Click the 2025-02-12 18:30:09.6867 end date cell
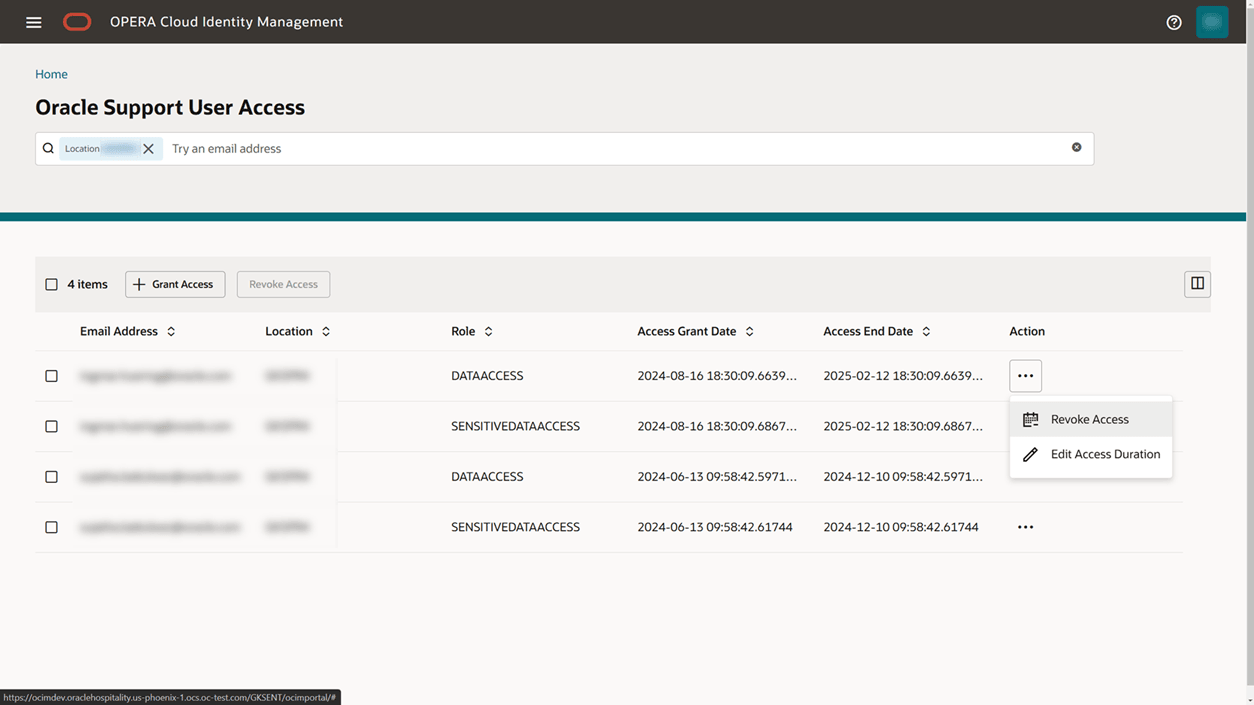Image resolution: width=1254 pixels, height=705 pixels. [903, 426]
